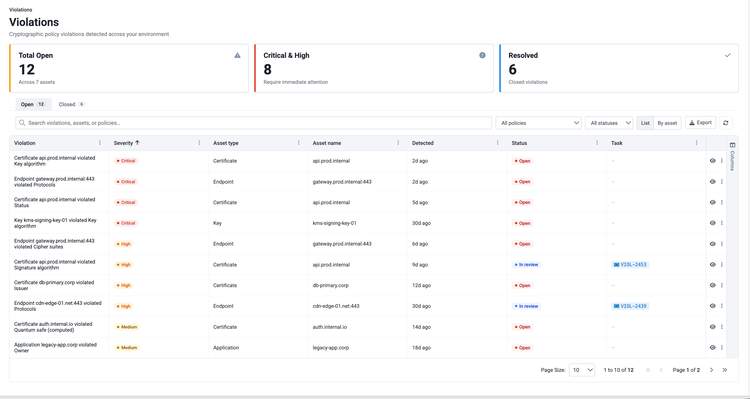750x399 pixels.
Task: Open Asset name column menu
Action: [398, 143]
